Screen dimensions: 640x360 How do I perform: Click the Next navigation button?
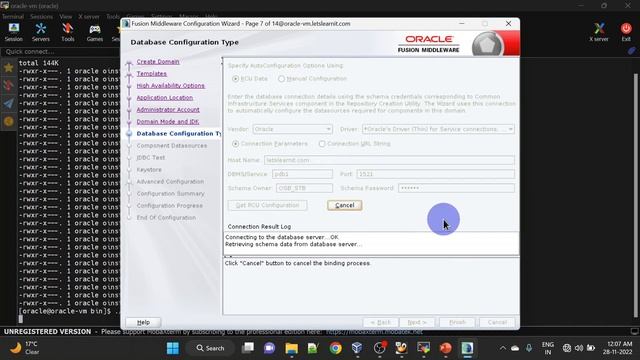click(x=417, y=322)
